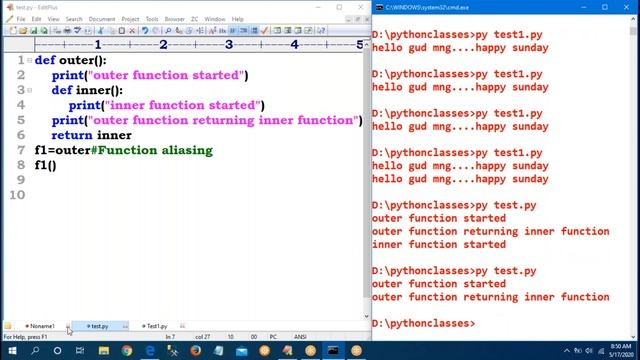Click the 'col 27' status bar entry
640x360 pixels.
pos(202,337)
